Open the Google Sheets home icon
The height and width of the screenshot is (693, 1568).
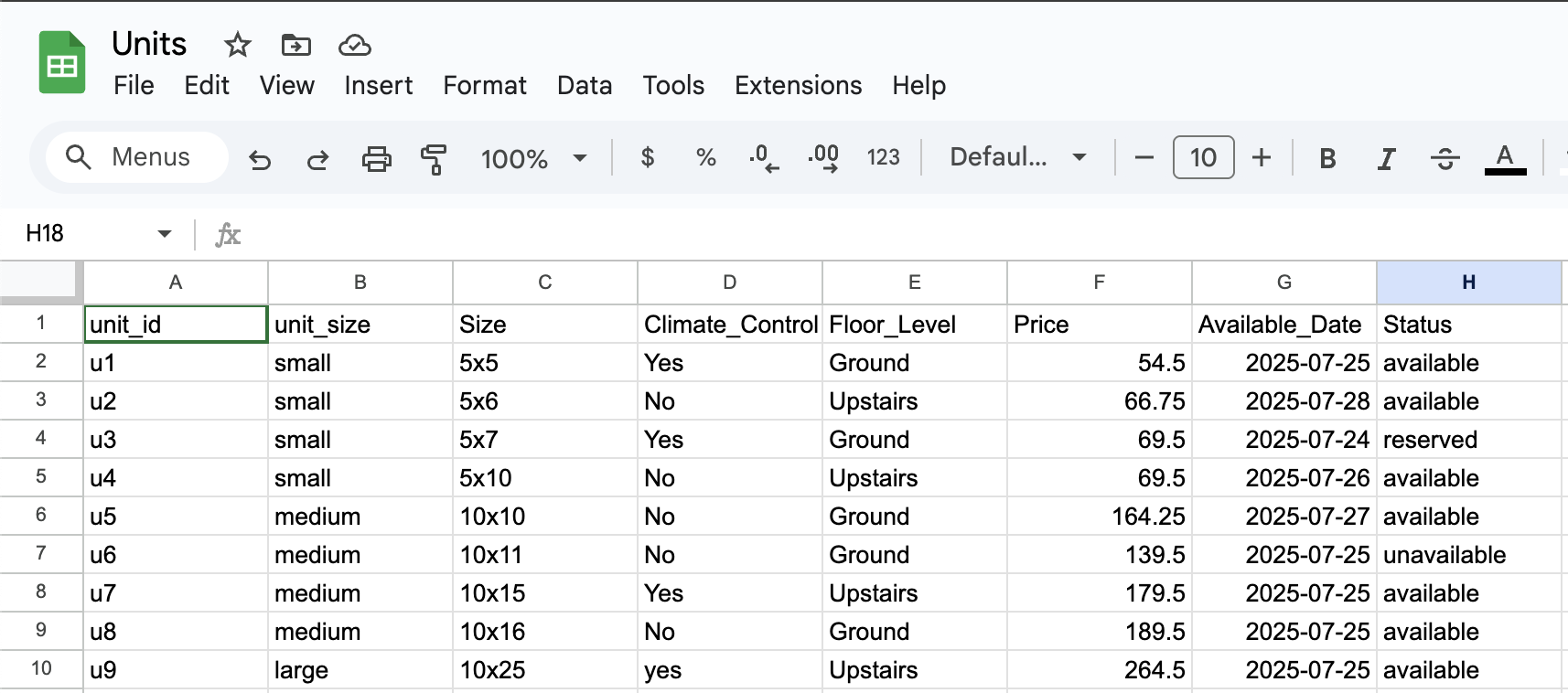point(62,62)
